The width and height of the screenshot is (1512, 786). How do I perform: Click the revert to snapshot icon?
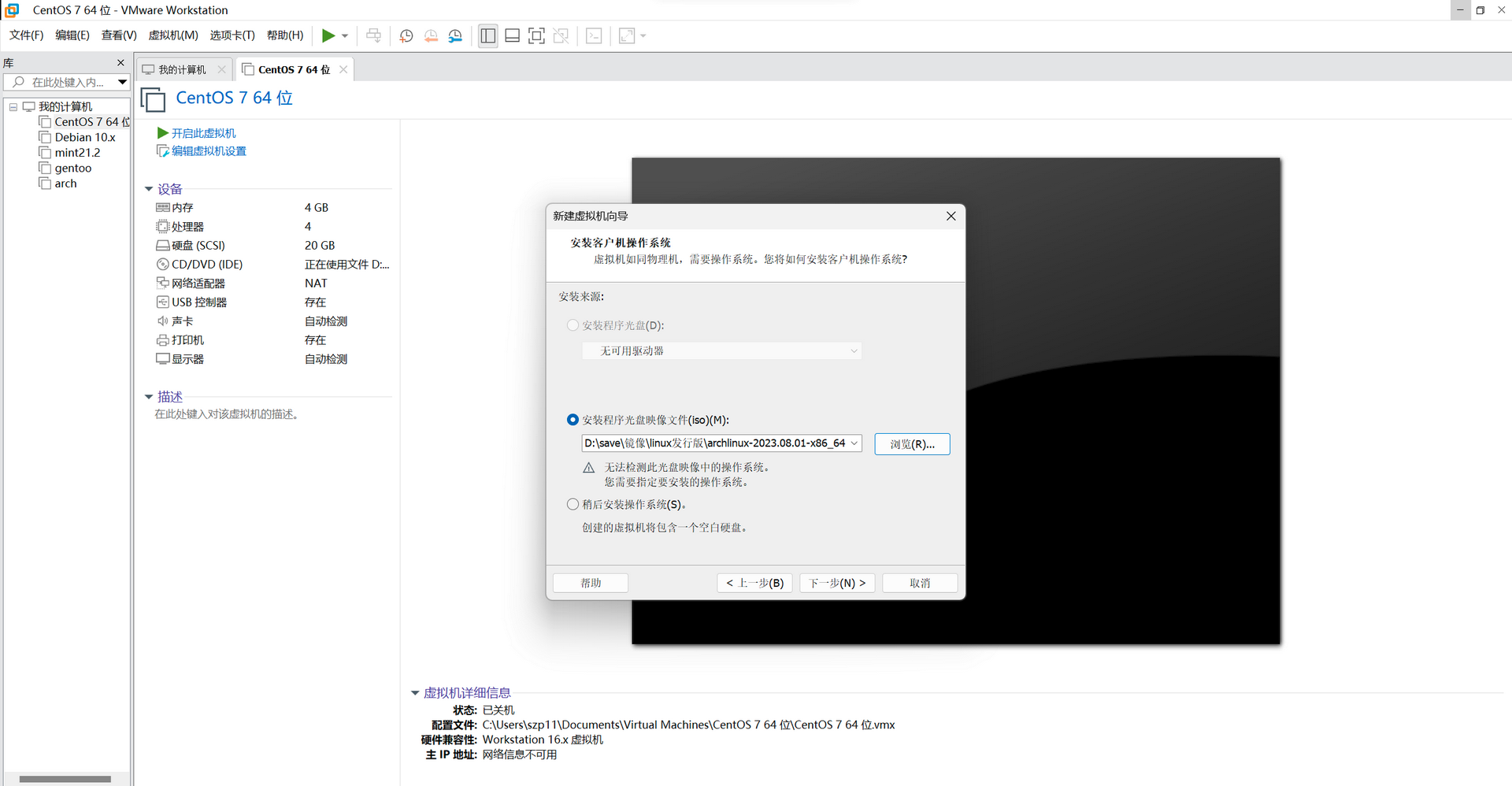click(431, 35)
